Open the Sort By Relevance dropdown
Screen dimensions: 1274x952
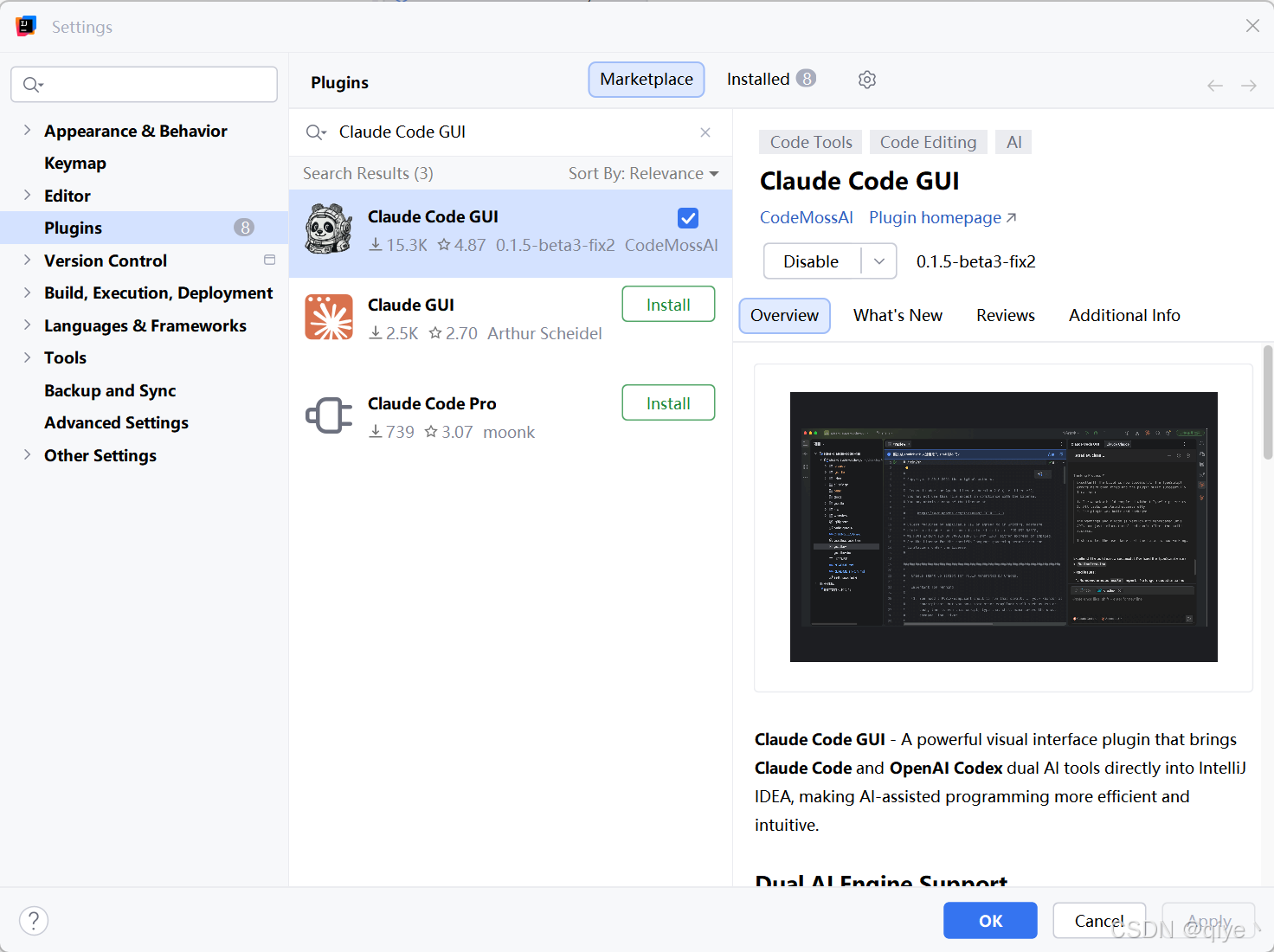pyautogui.click(x=644, y=174)
